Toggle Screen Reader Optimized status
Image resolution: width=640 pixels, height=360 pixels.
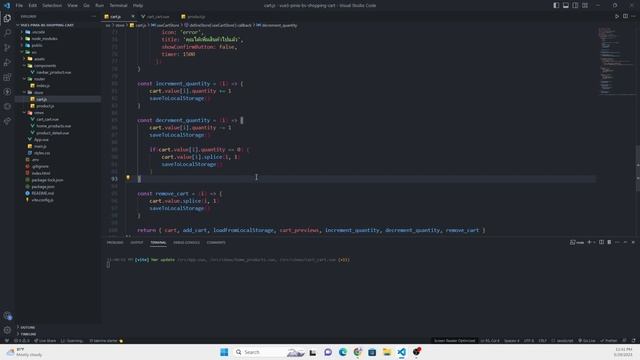pyautogui.click(x=454, y=340)
